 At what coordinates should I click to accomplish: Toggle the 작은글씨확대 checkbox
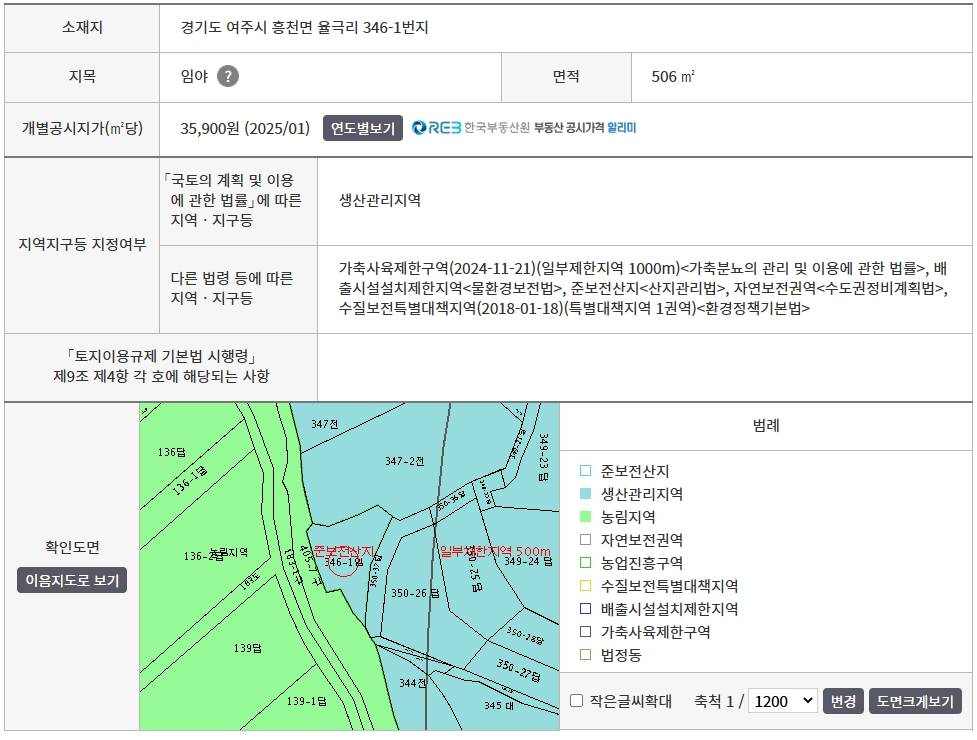(x=576, y=701)
